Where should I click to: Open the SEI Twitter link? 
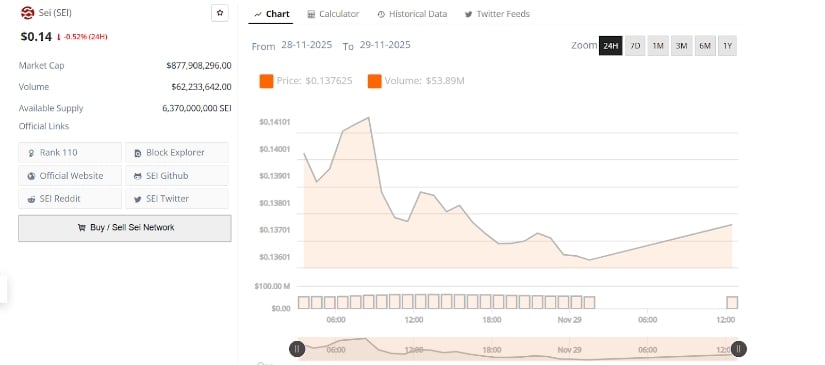pyautogui.click(x=177, y=199)
